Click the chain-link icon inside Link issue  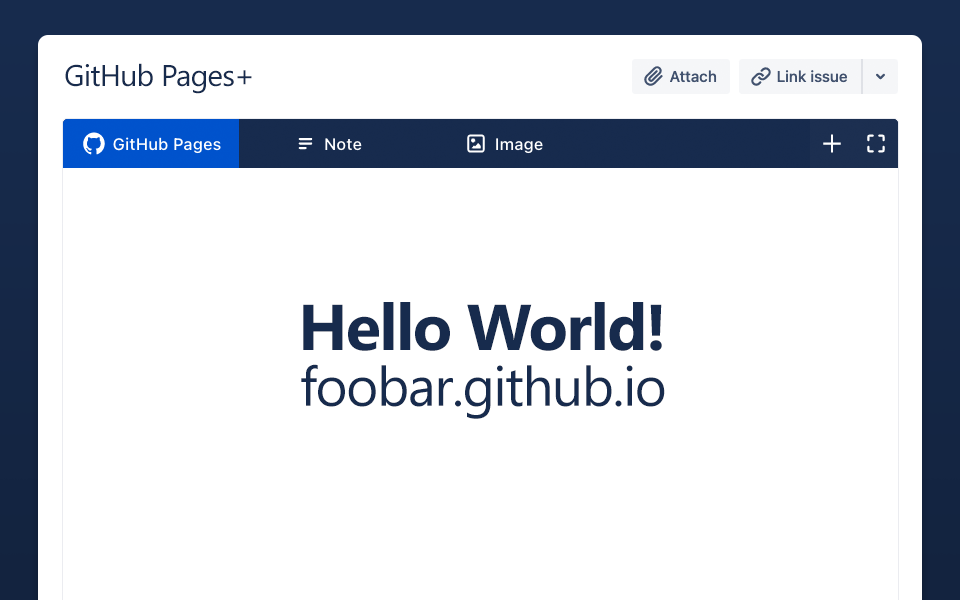(760, 76)
